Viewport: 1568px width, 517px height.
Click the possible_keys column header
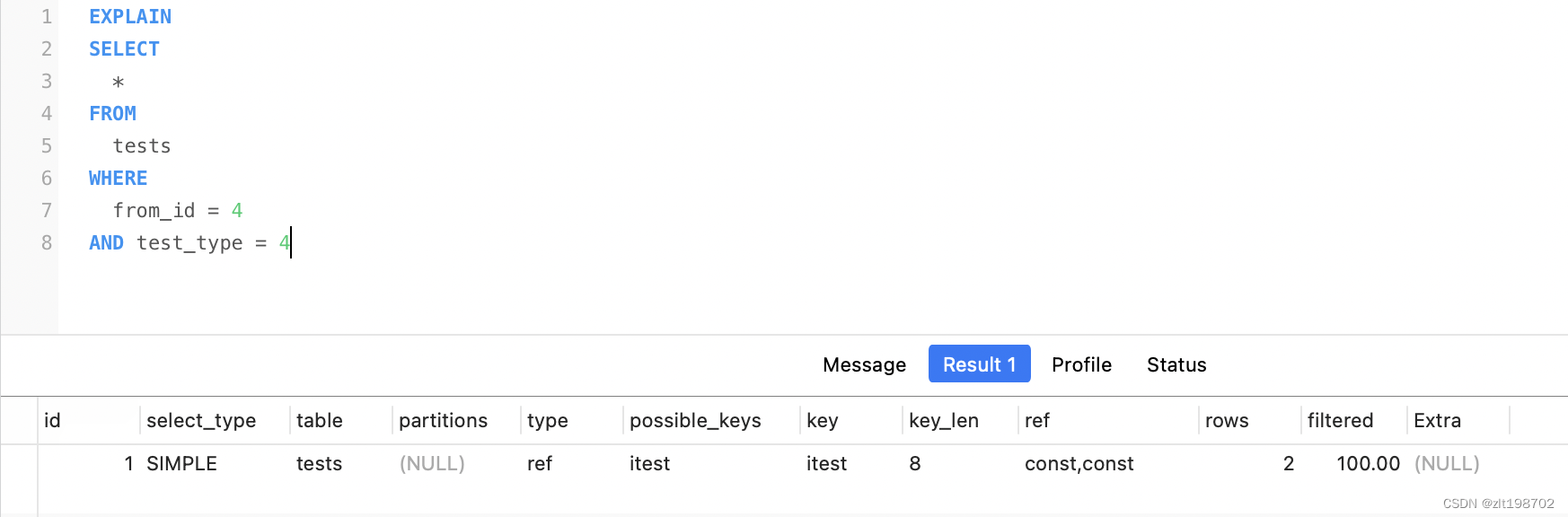point(695,420)
